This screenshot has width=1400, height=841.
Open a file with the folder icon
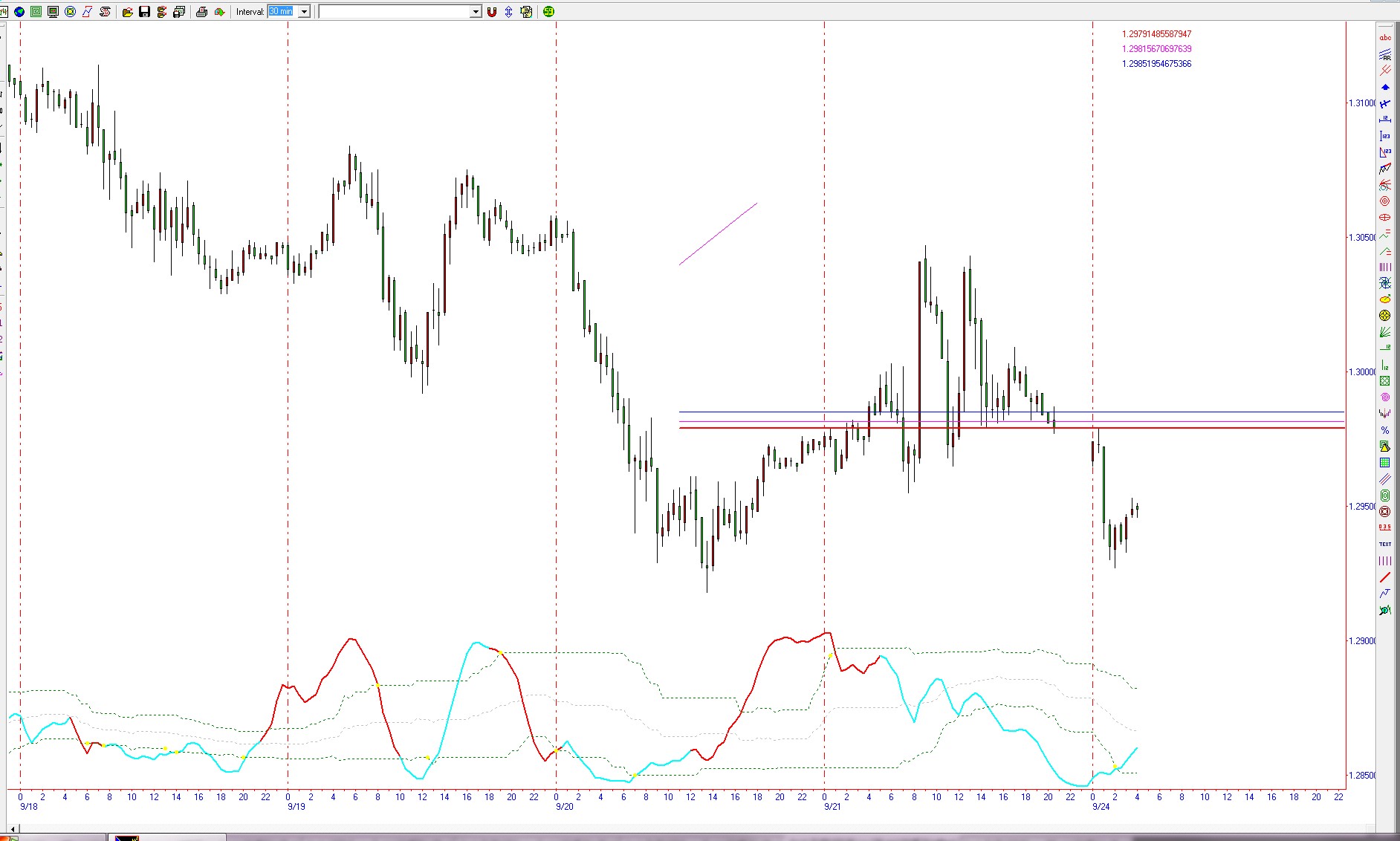(x=128, y=12)
